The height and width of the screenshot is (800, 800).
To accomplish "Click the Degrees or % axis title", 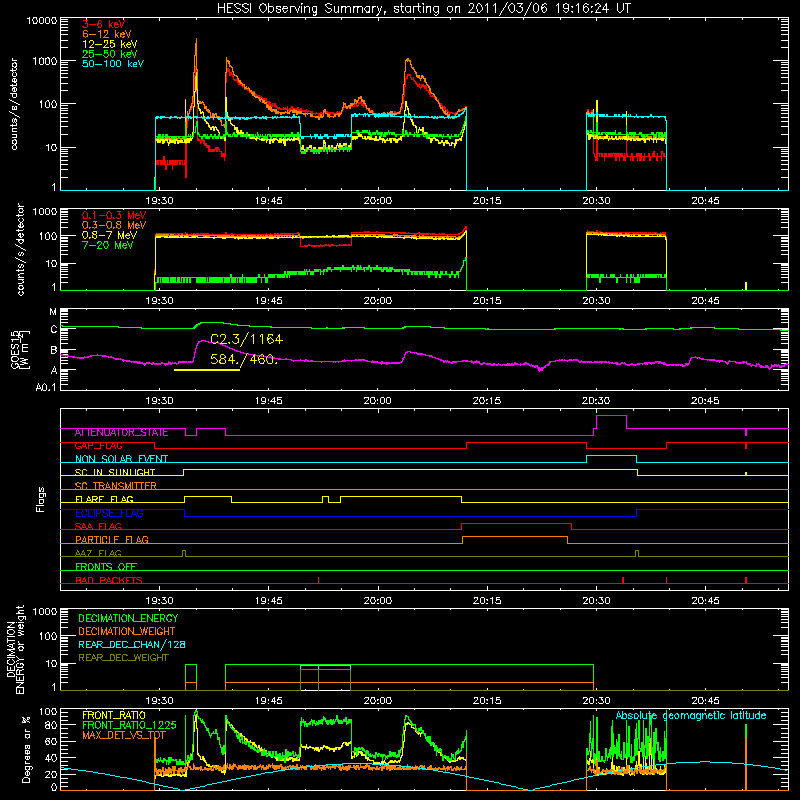I will (x=26, y=749).
